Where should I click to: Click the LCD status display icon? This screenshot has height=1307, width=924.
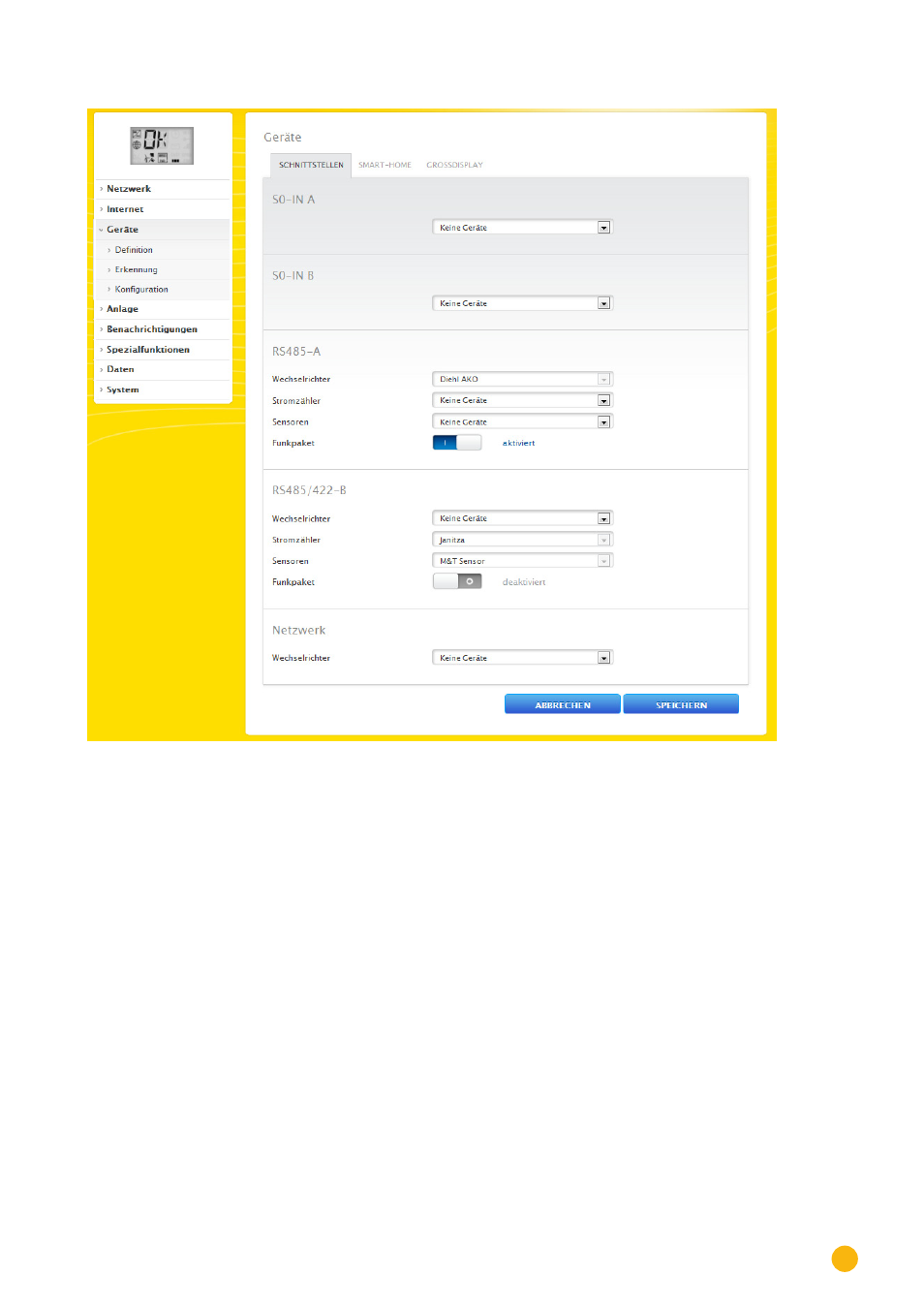(x=162, y=145)
